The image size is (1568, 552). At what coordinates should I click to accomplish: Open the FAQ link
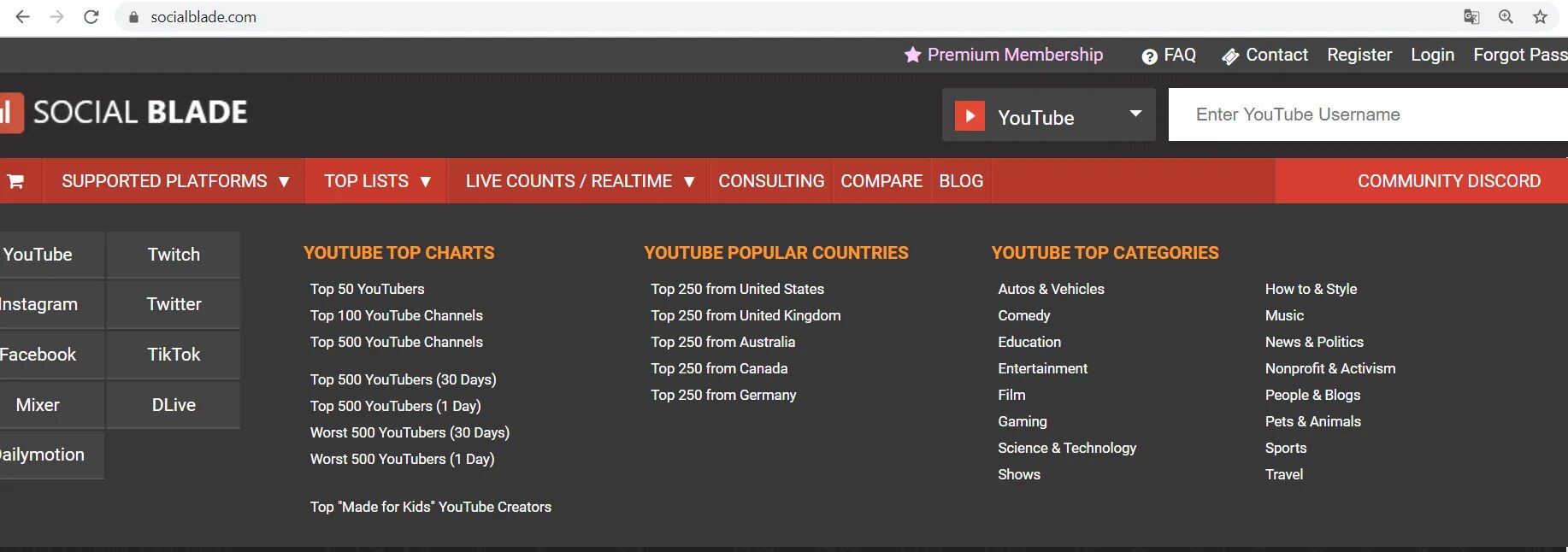coord(1180,55)
